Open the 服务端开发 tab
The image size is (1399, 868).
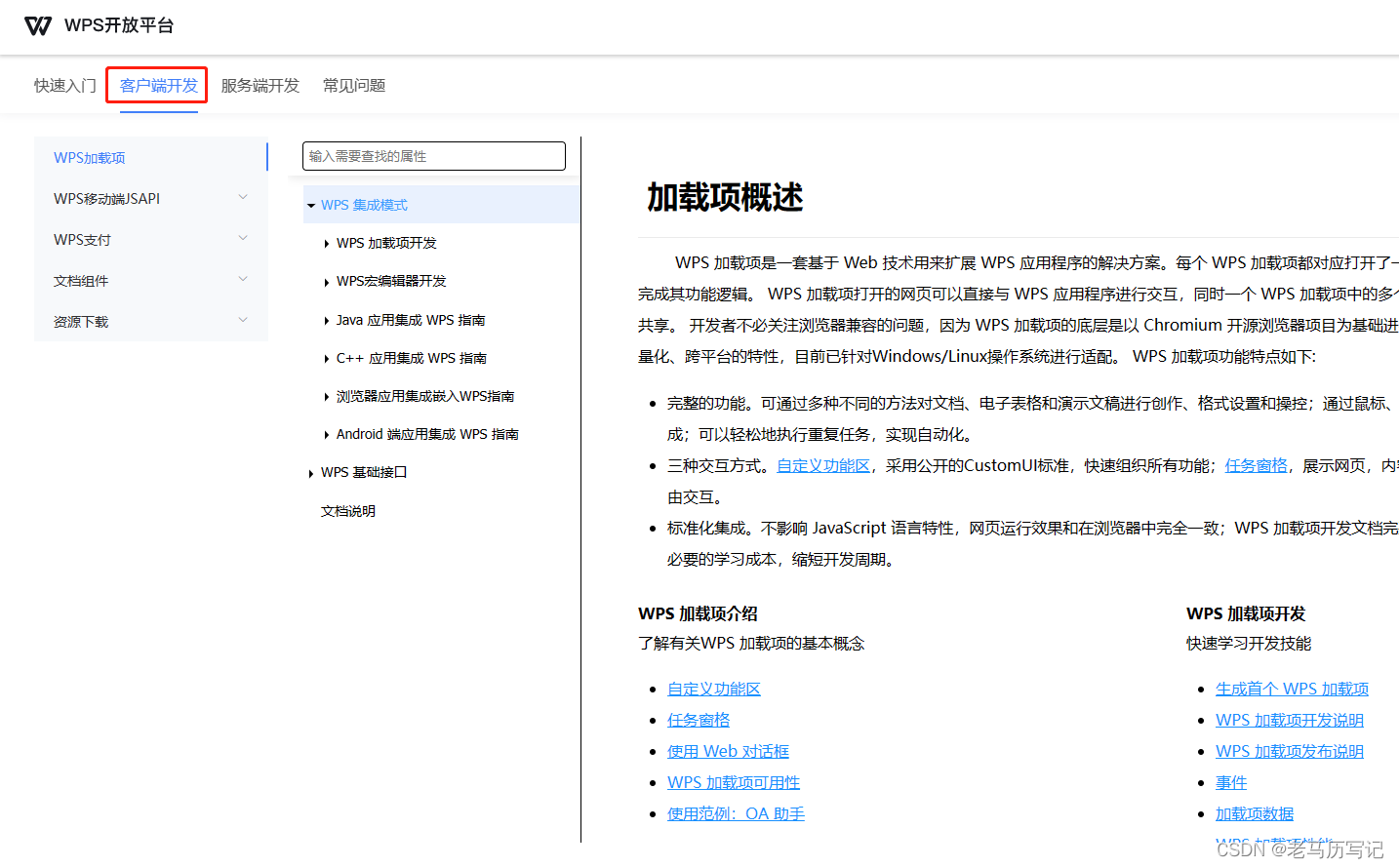260,86
